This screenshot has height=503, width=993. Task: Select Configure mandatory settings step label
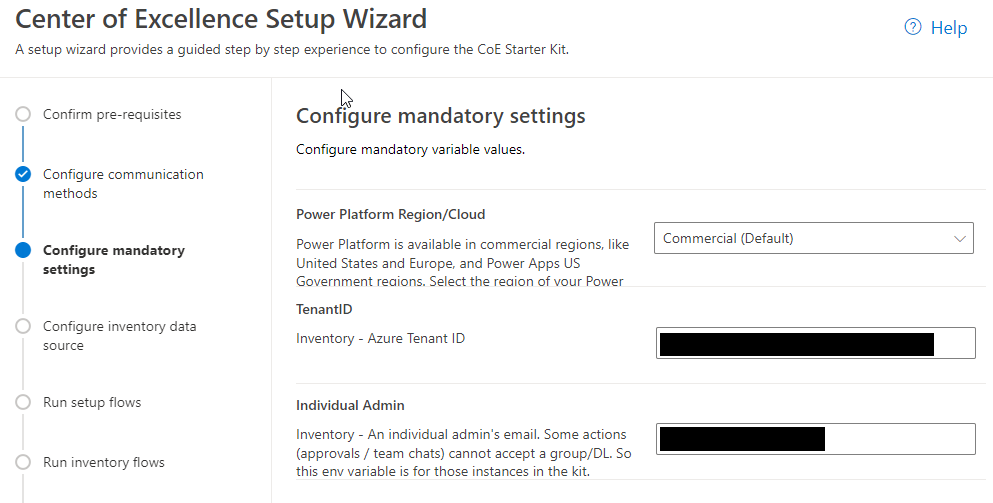(x=113, y=260)
